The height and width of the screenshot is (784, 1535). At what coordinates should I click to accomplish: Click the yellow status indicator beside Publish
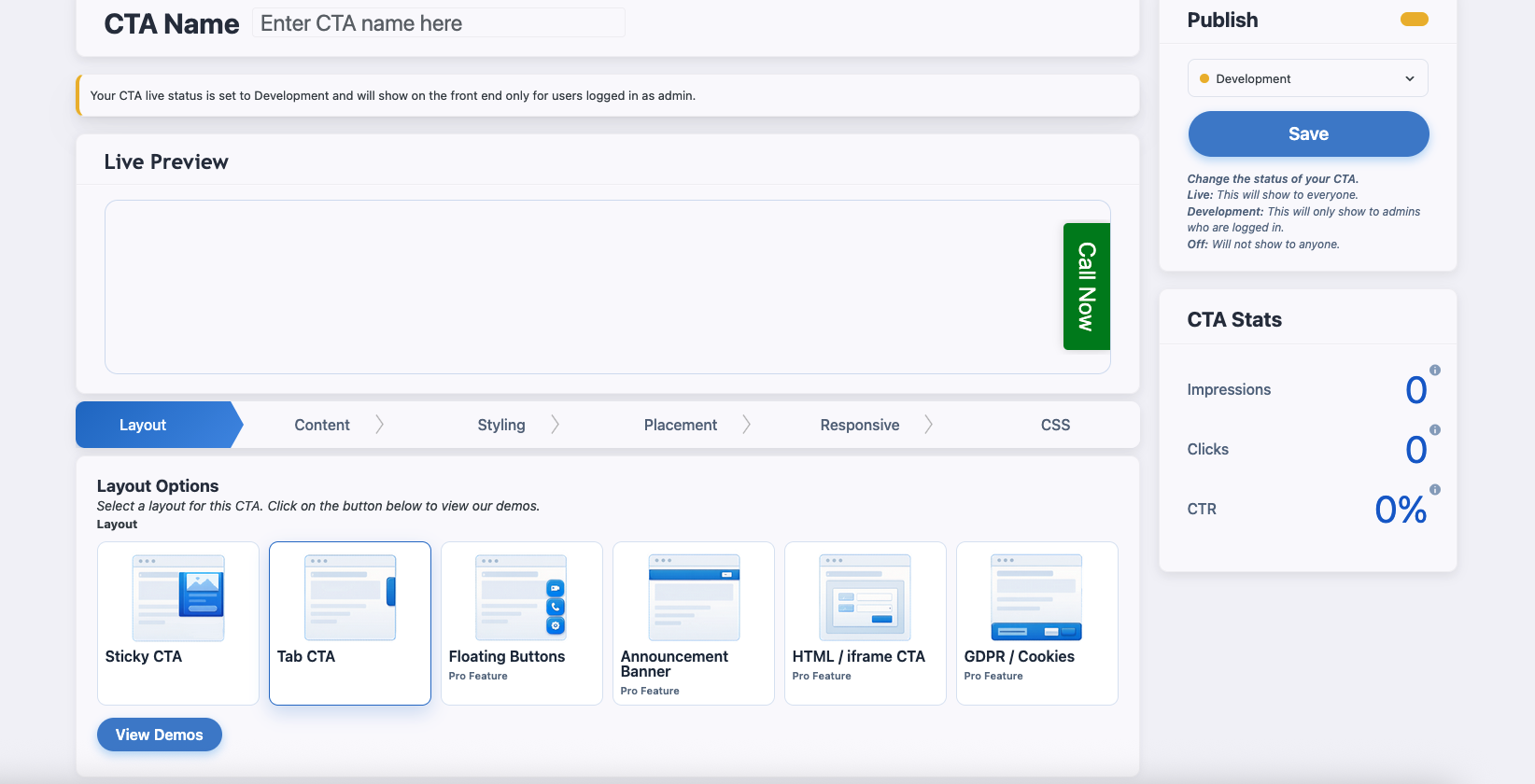pyautogui.click(x=1414, y=20)
